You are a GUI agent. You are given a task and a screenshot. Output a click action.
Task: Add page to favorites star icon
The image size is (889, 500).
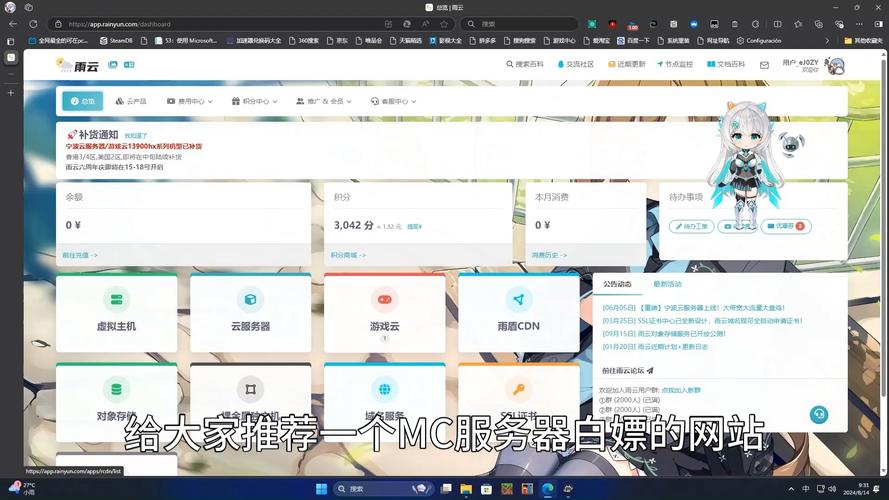pos(444,24)
